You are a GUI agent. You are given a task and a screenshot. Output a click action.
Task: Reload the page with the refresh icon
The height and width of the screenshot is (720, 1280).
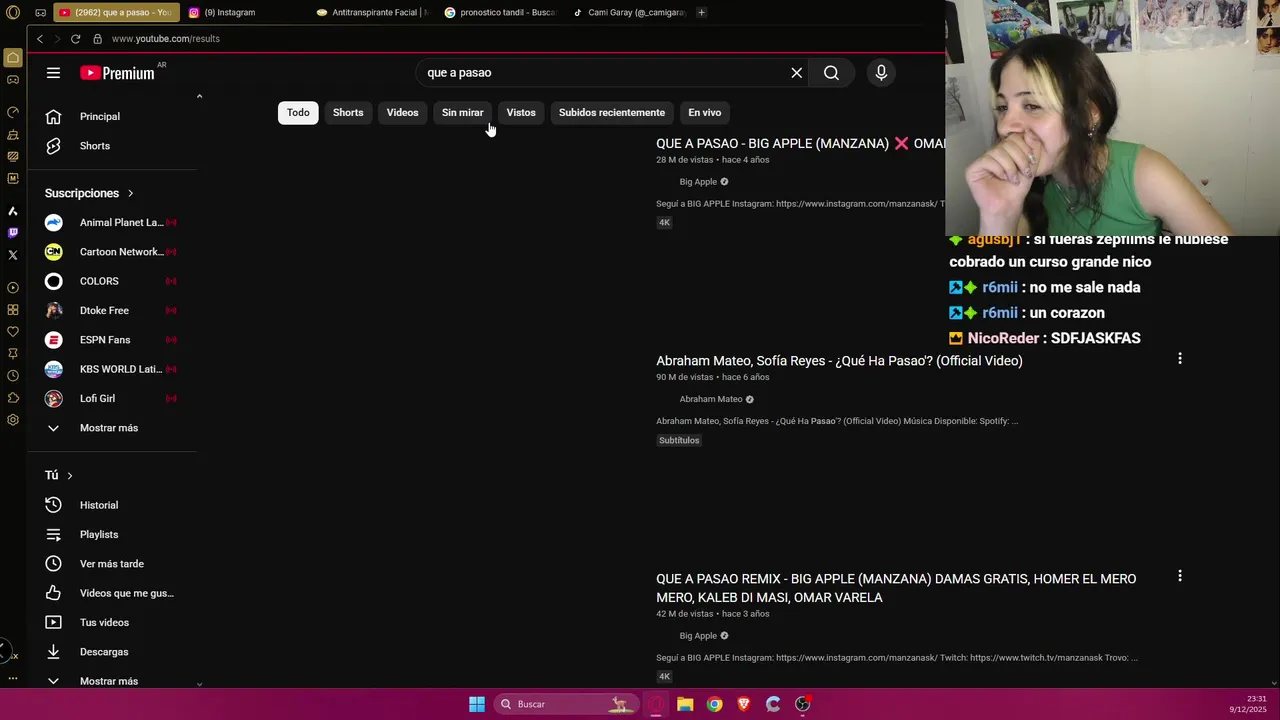(x=75, y=39)
